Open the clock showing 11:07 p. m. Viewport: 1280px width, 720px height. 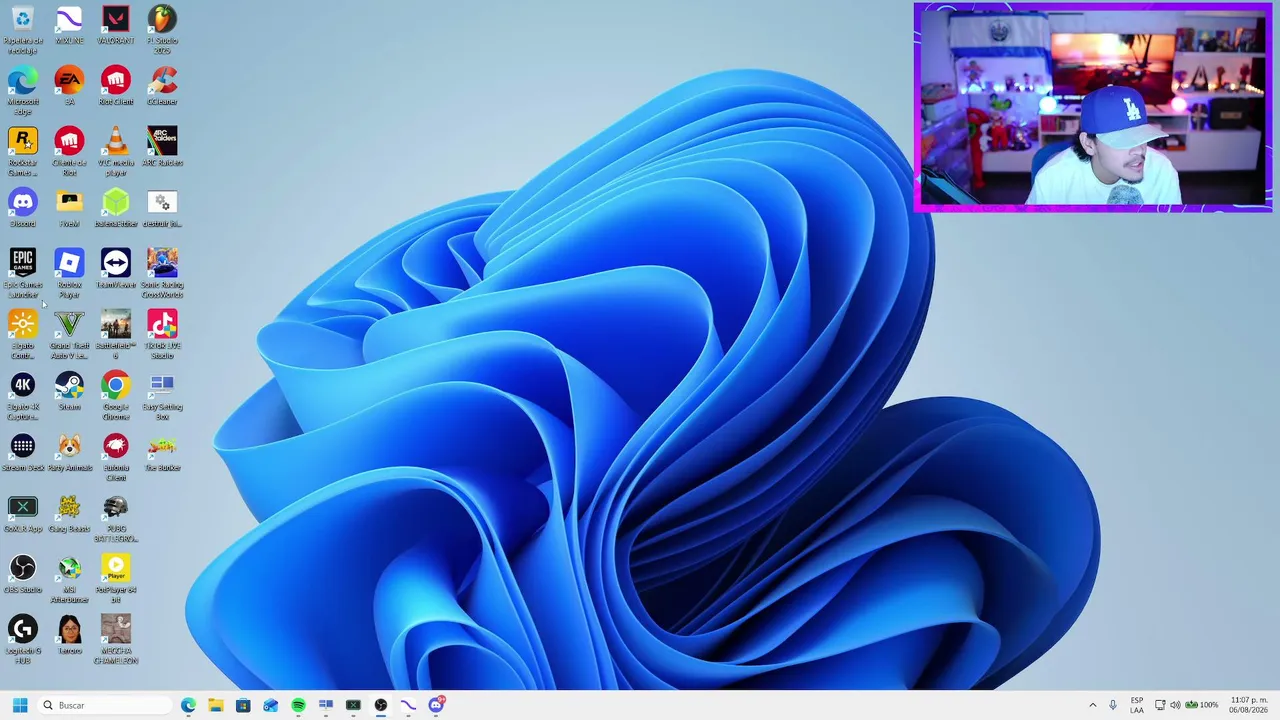pos(1249,705)
